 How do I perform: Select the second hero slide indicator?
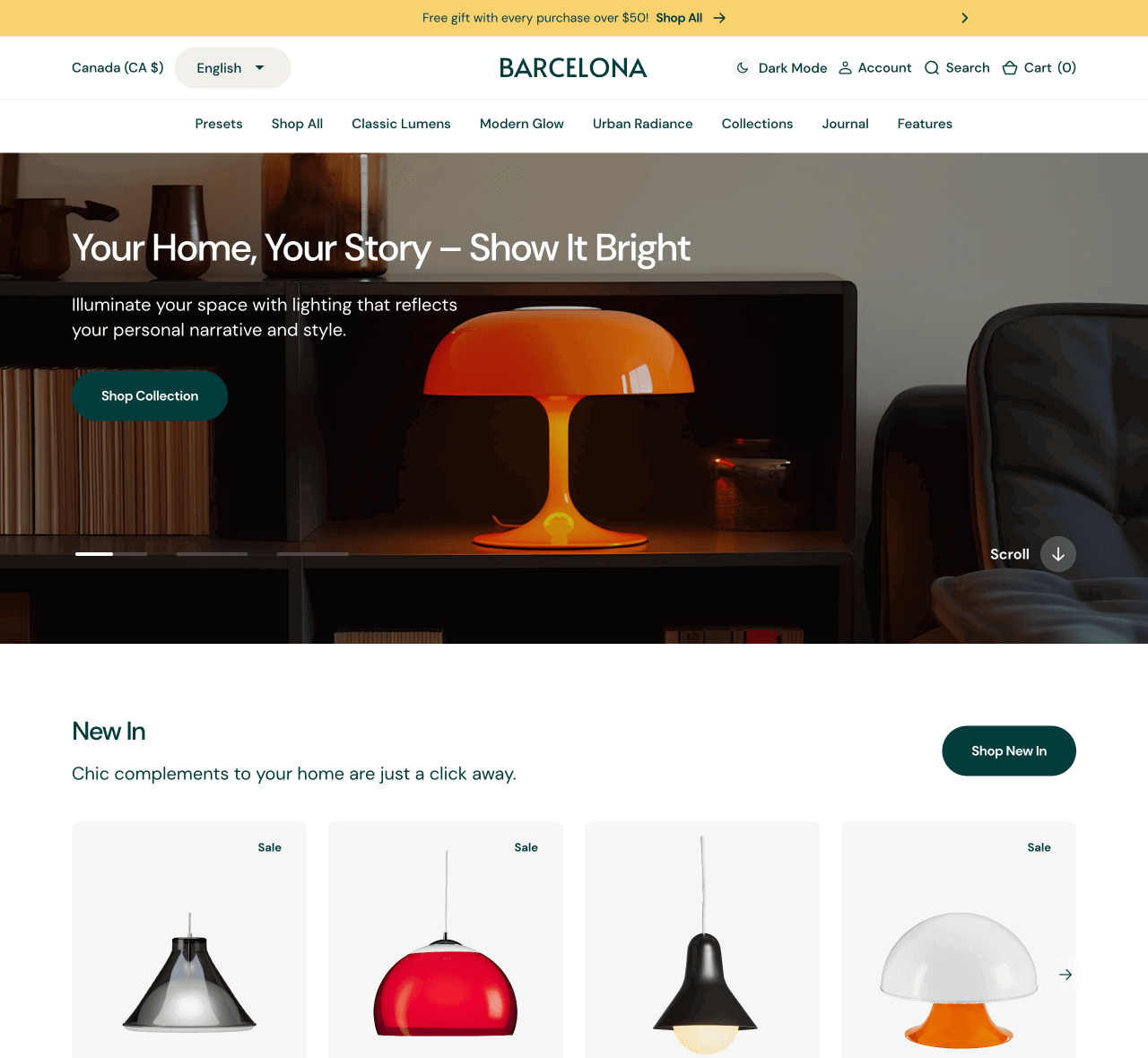coord(212,554)
